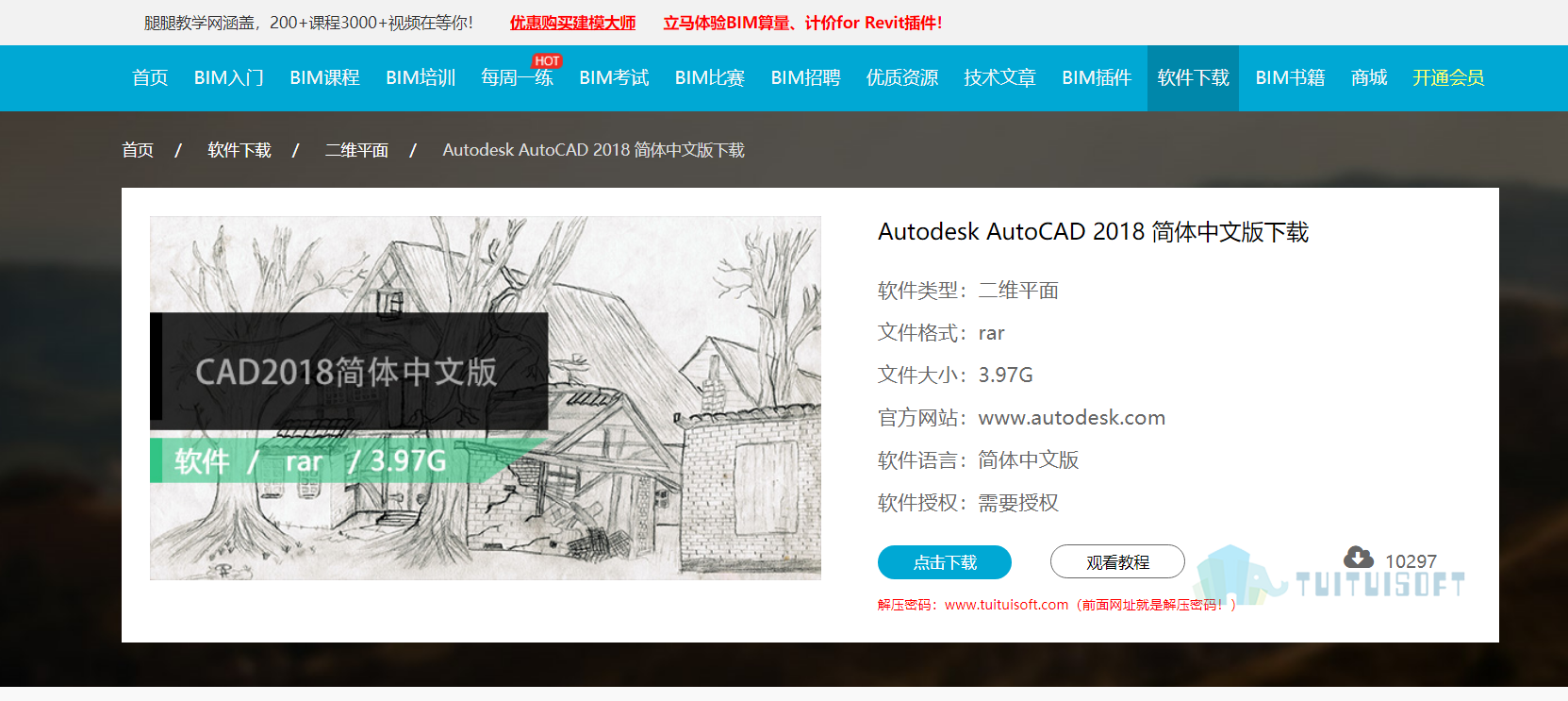Click the CAD2018简体中文版 sketch thumbnail
The height and width of the screenshot is (701, 1568).
[486, 397]
